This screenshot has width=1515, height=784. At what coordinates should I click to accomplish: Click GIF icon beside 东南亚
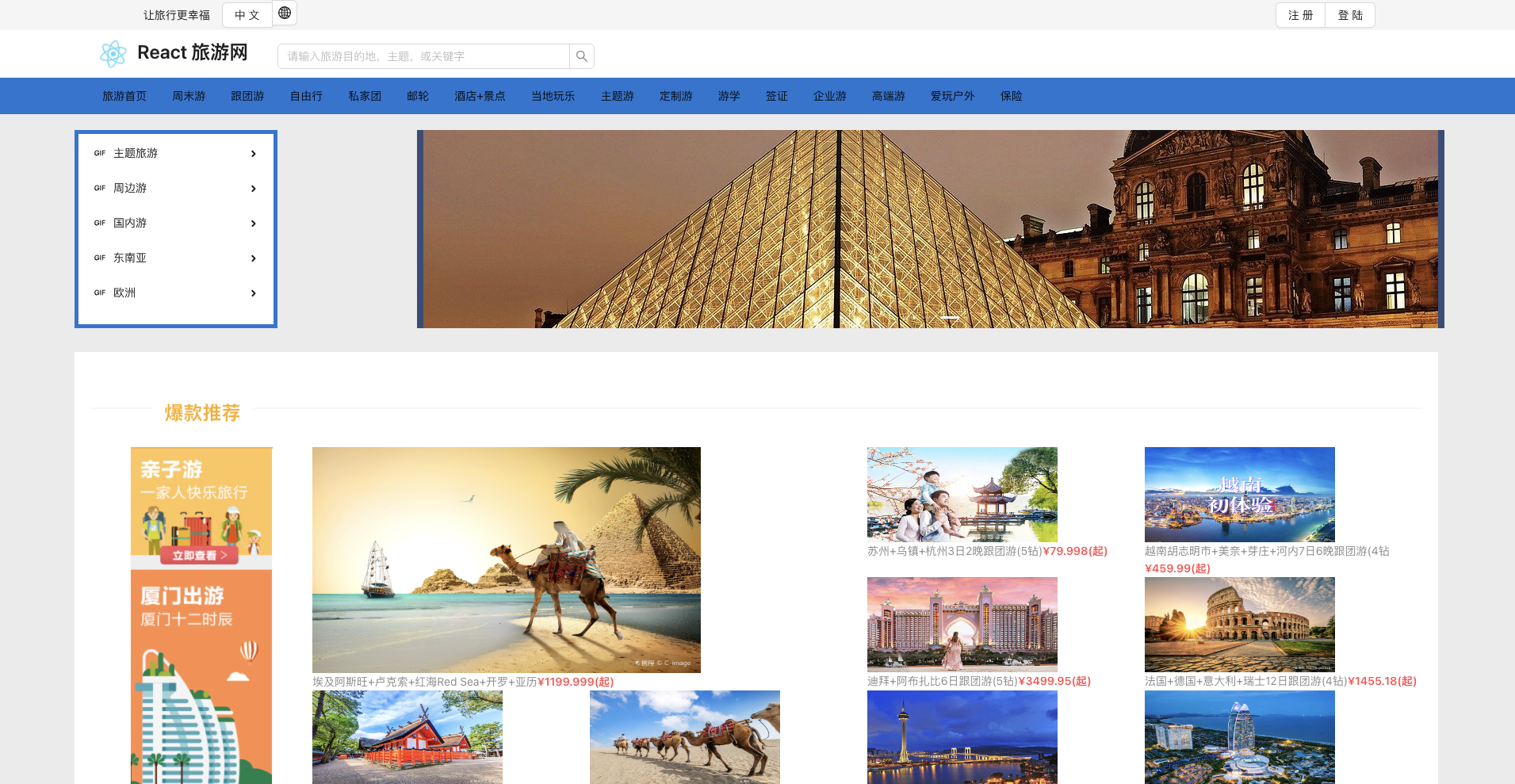tap(100, 258)
